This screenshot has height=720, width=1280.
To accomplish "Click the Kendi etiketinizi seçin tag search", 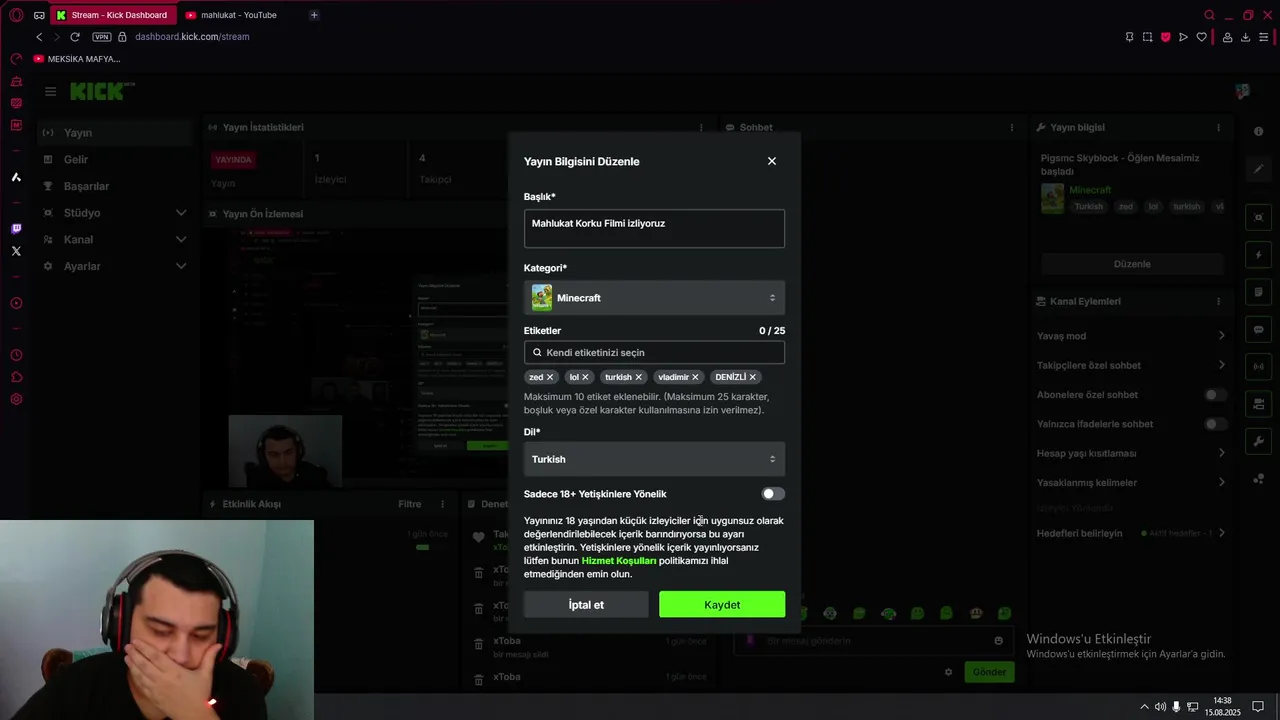I will 654,352.
